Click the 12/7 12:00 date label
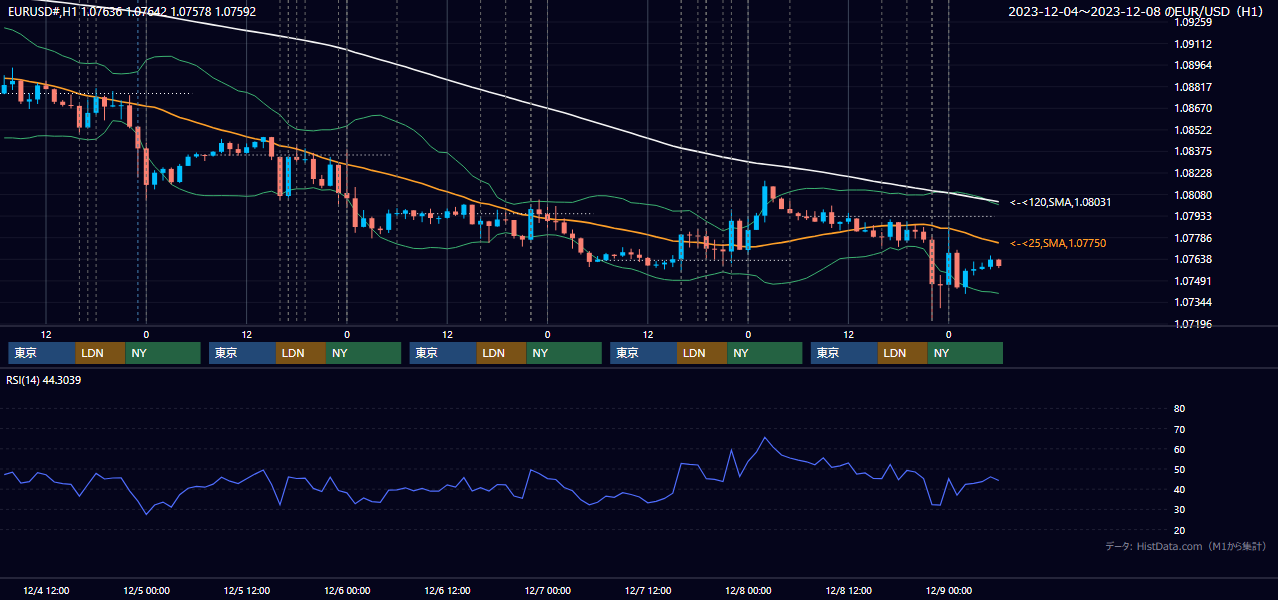Screen dimensions: 1278x600 648,591
